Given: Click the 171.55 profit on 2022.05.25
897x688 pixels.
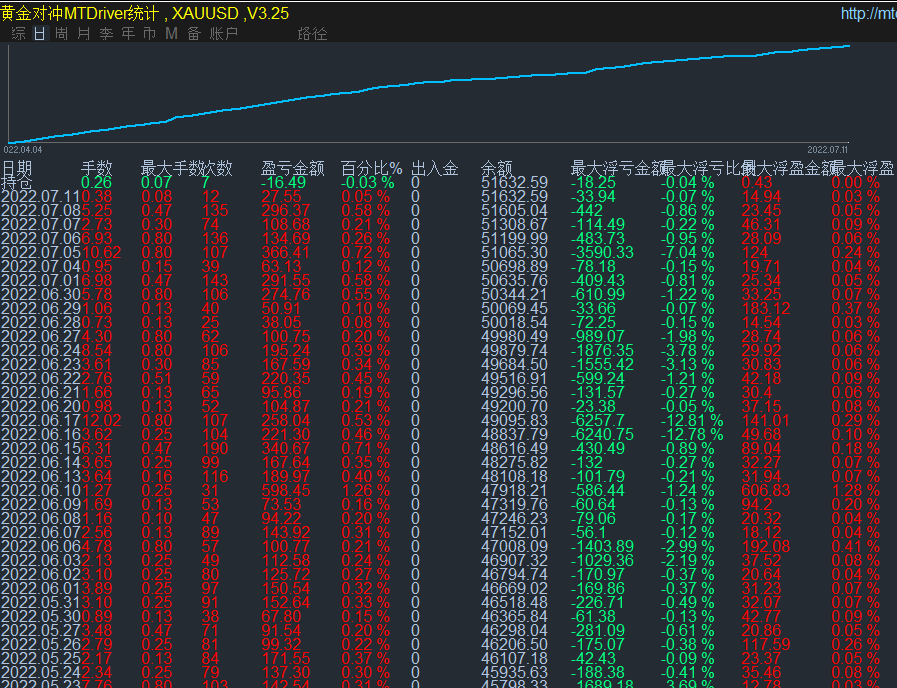Looking at the screenshot, I should pyautogui.click(x=285, y=659).
